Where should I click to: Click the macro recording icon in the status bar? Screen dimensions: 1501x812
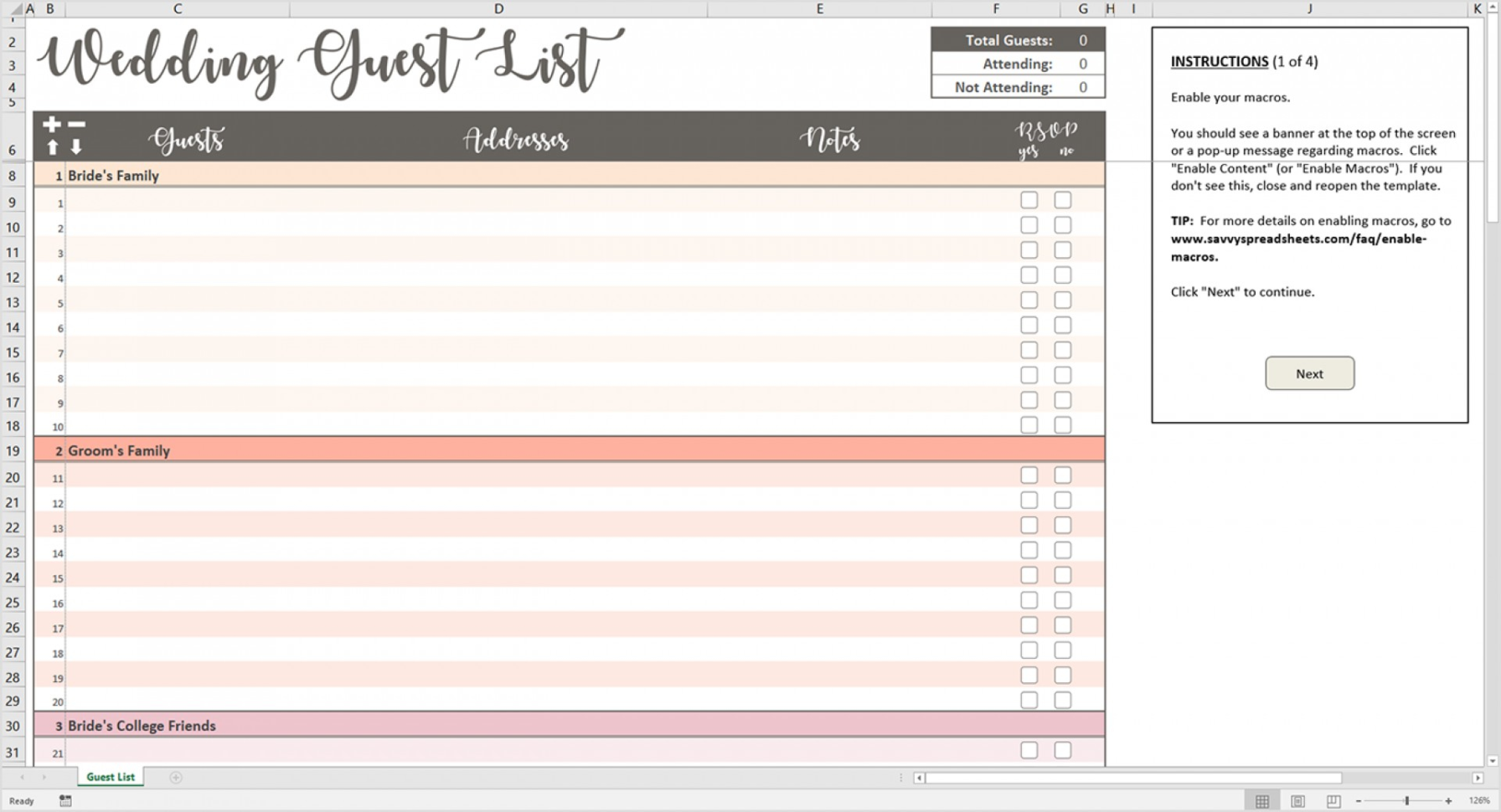(65, 801)
